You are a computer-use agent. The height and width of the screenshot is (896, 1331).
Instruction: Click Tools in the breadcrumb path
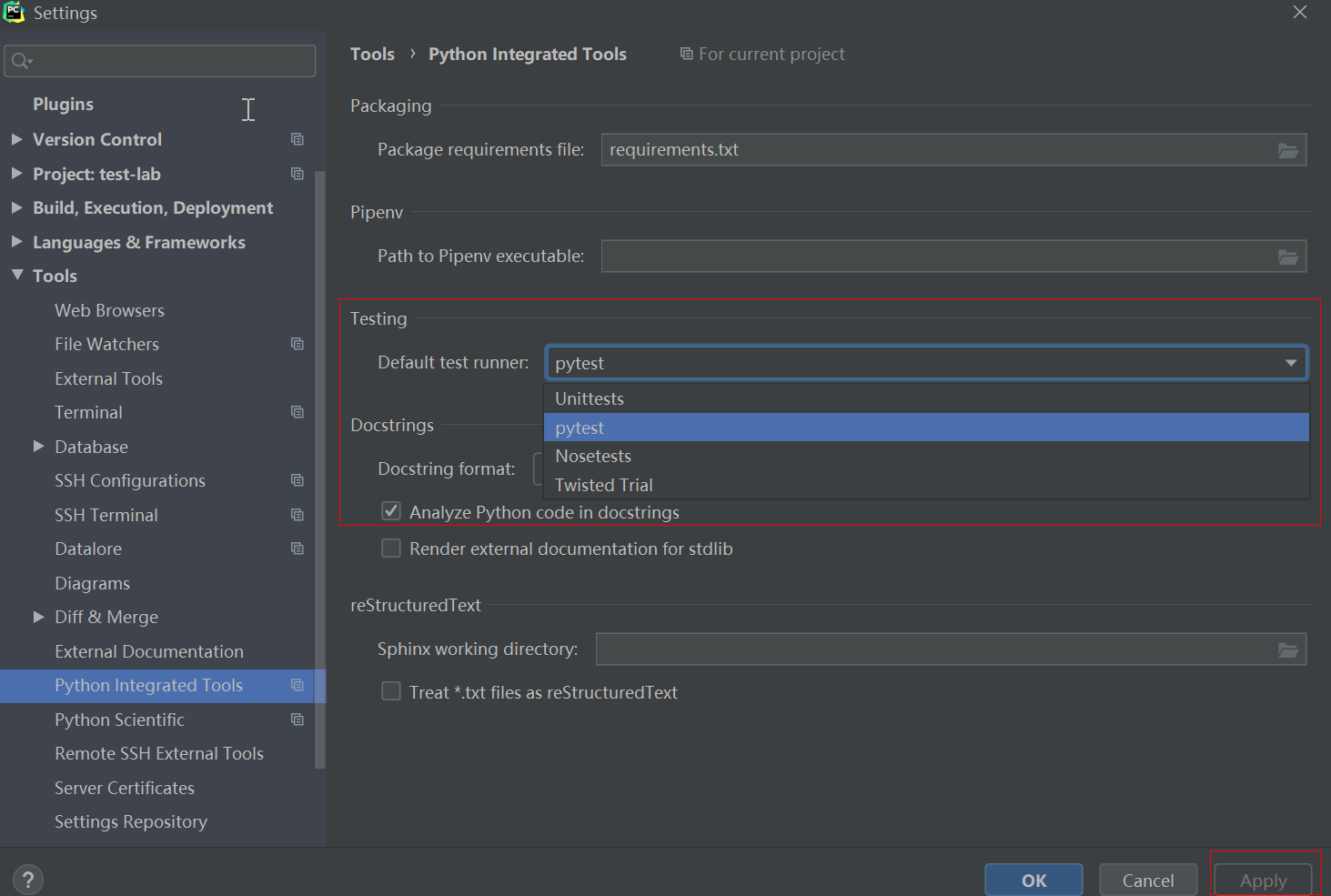pyautogui.click(x=372, y=54)
